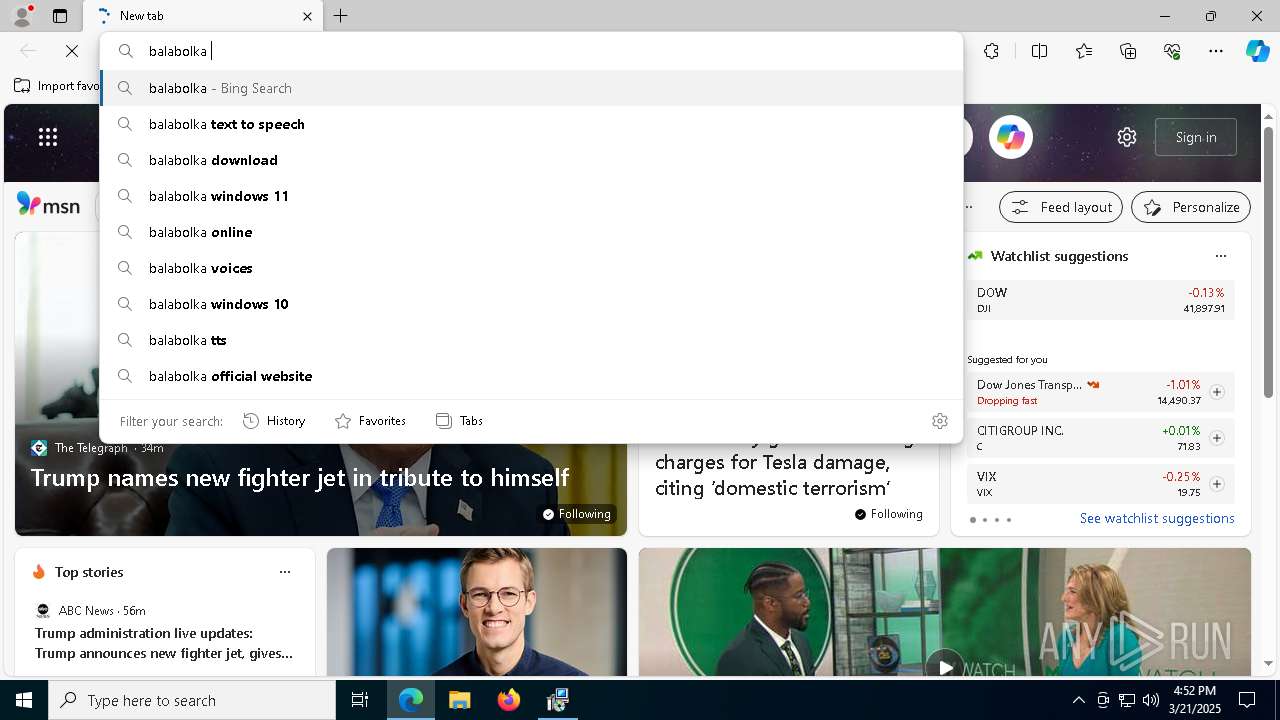Select 'balabolka tts' suggestion
Screen dimensions: 1280x720
click(531, 340)
